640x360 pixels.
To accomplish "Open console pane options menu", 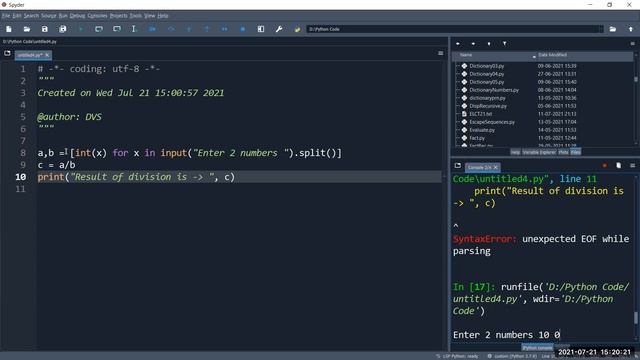I will (x=632, y=166).
